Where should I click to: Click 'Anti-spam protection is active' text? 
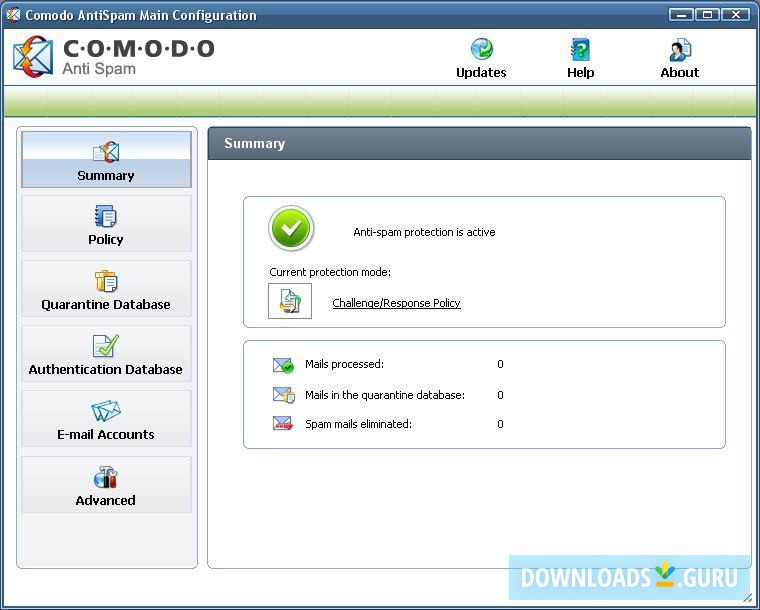click(424, 232)
